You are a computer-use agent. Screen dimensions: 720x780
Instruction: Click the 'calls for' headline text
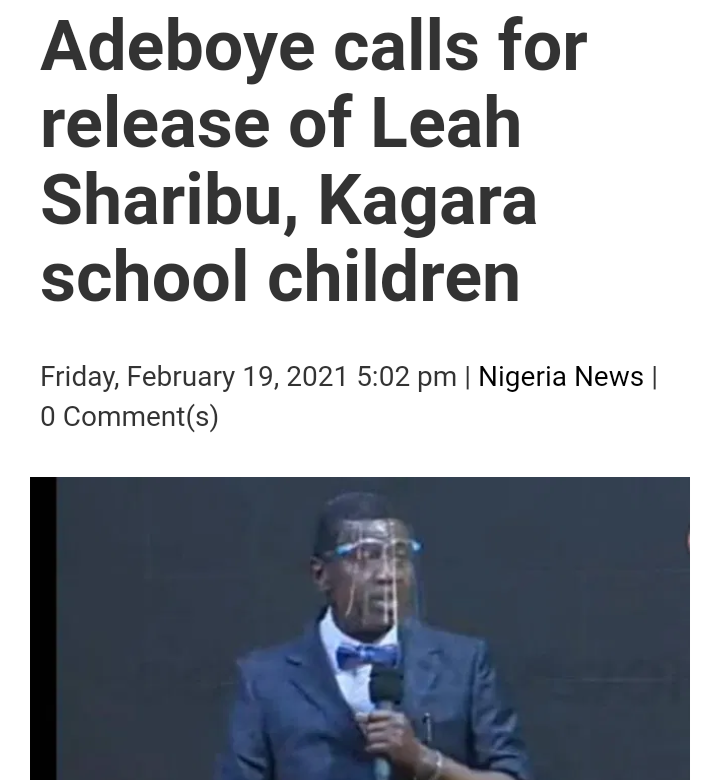coord(460,46)
